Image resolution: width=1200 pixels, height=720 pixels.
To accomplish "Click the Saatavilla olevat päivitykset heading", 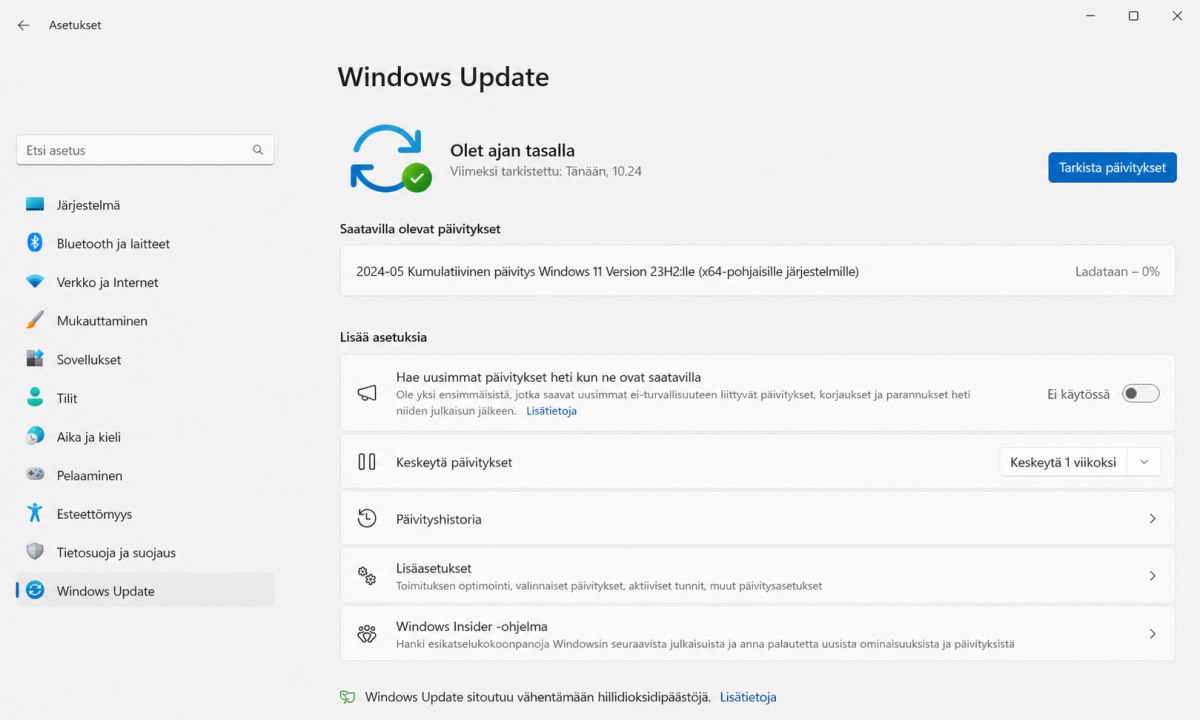I will 420,229.
